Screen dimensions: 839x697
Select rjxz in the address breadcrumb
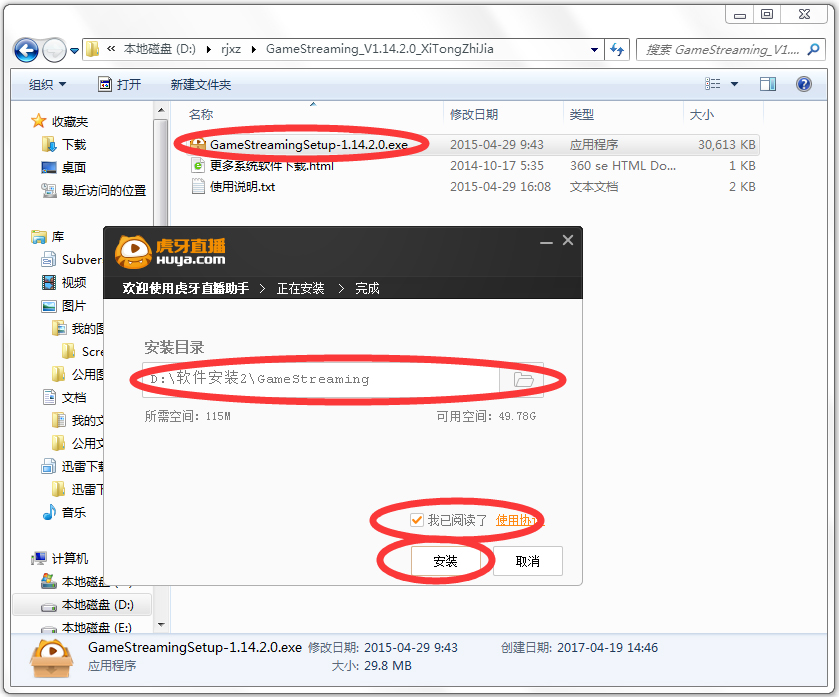pyautogui.click(x=231, y=49)
